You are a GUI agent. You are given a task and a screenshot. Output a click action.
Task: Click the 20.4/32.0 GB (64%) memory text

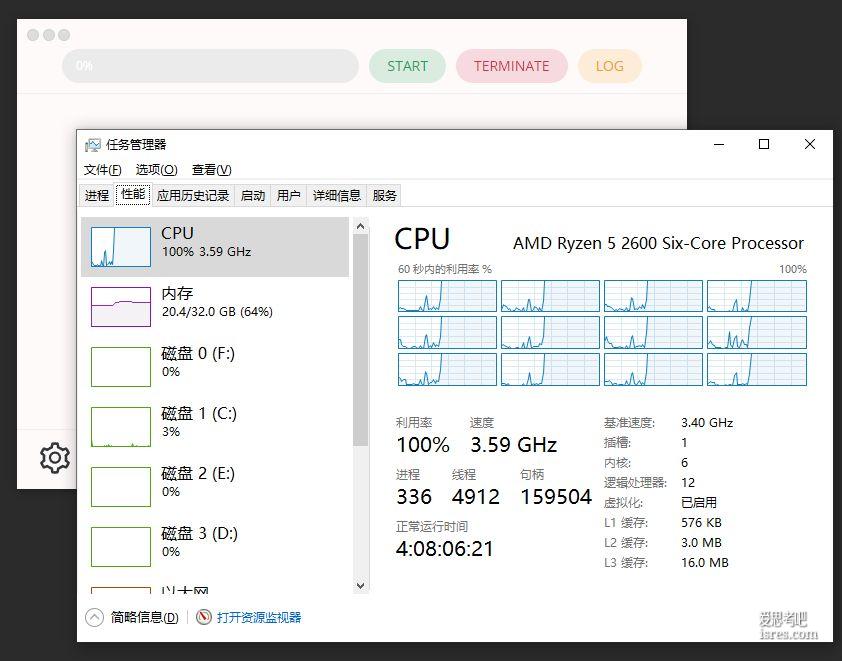click(217, 311)
